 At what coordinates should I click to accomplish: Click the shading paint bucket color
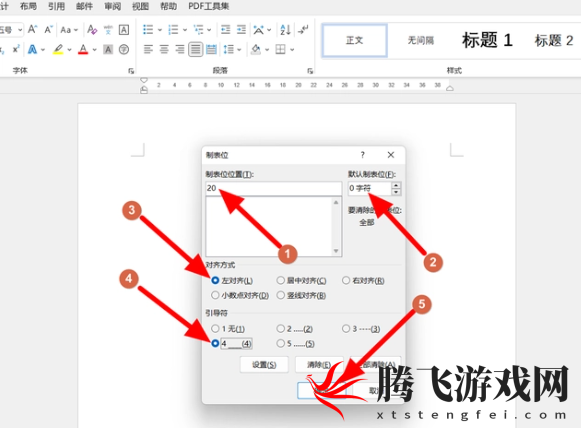pyautogui.click(x=256, y=49)
